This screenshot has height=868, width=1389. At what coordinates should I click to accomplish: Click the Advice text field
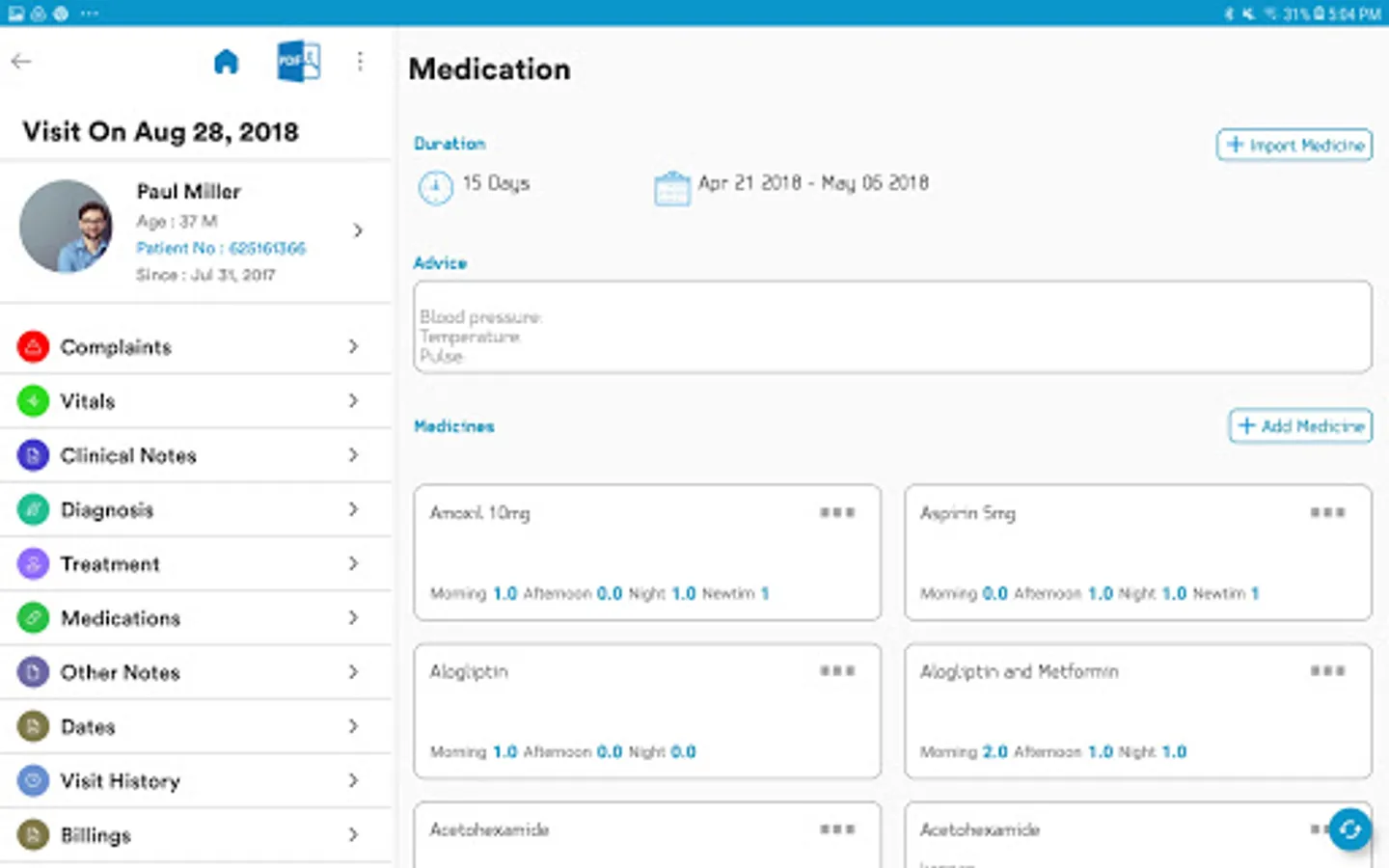[x=892, y=328]
